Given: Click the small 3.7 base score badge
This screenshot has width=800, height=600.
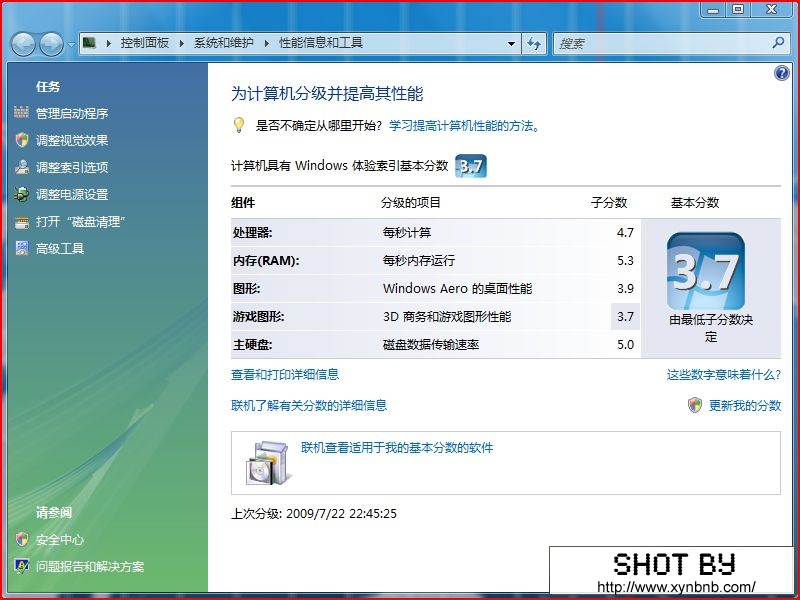Looking at the screenshot, I should (x=470, y=166).
